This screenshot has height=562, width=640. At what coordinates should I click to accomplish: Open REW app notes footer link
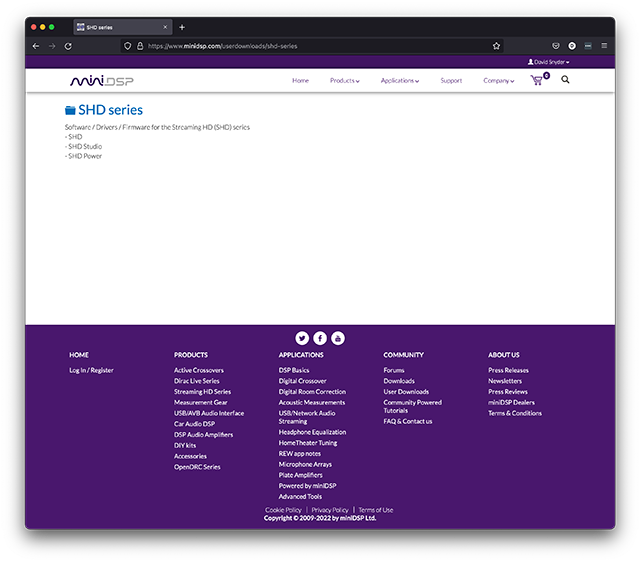coord(300,454)
